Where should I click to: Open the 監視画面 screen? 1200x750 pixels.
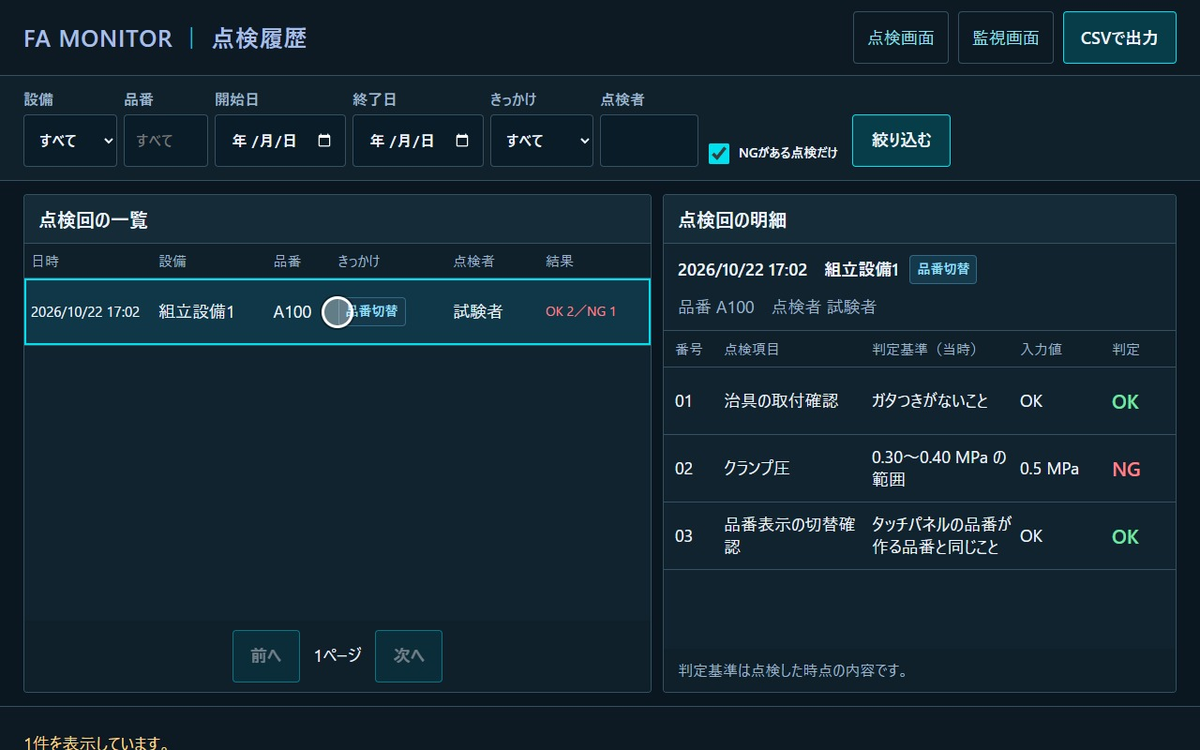(x=1006, y=38)
